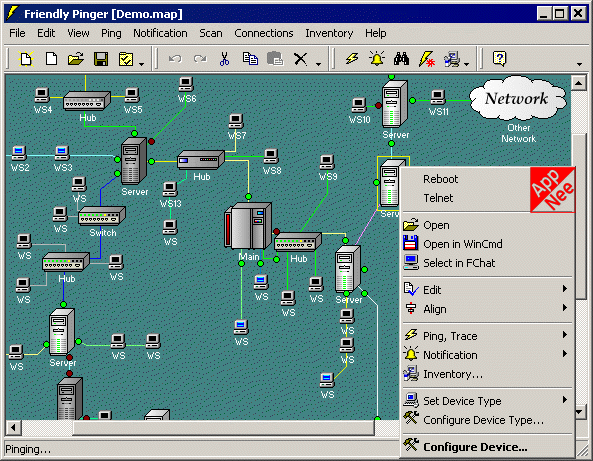Open the Ping menu in menu bar

111,33
